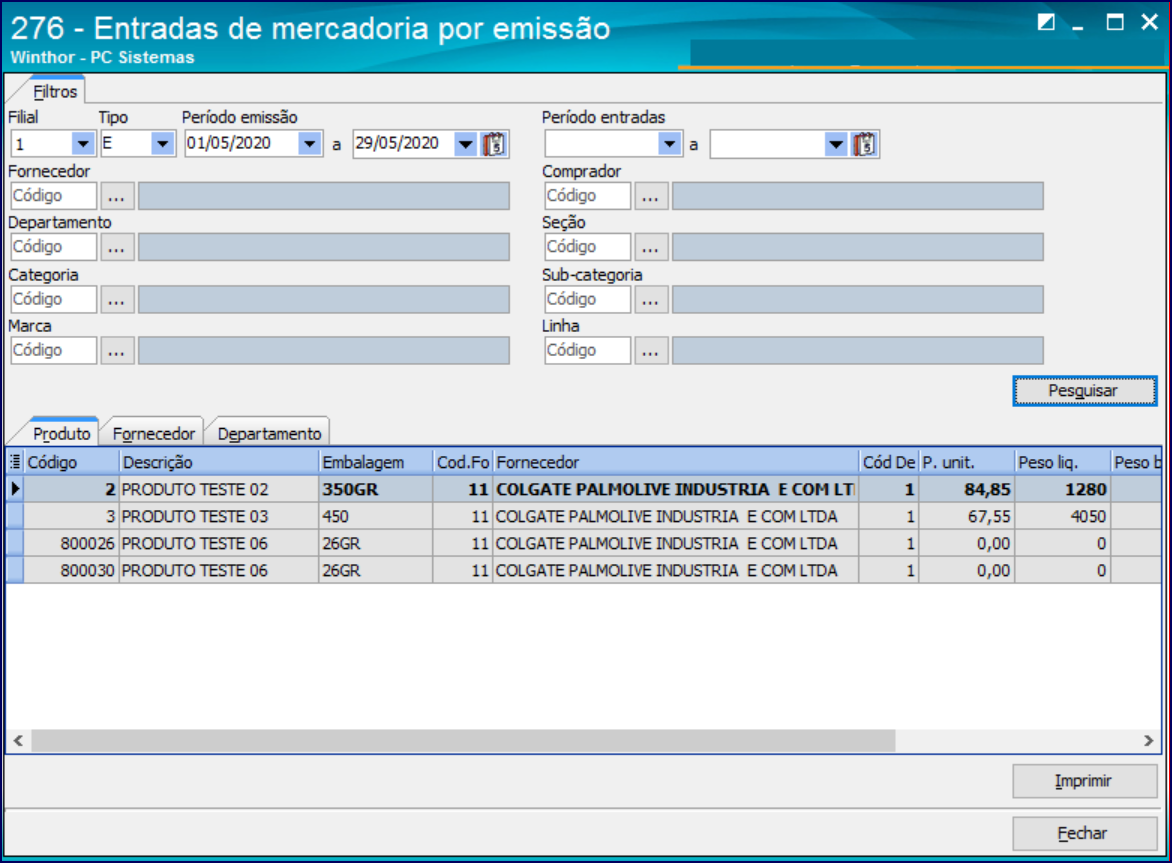Sort by the Descrição column header
The width and height of the screenshot is (1172, 863).
pyautogui.click(x=219, y=462)
